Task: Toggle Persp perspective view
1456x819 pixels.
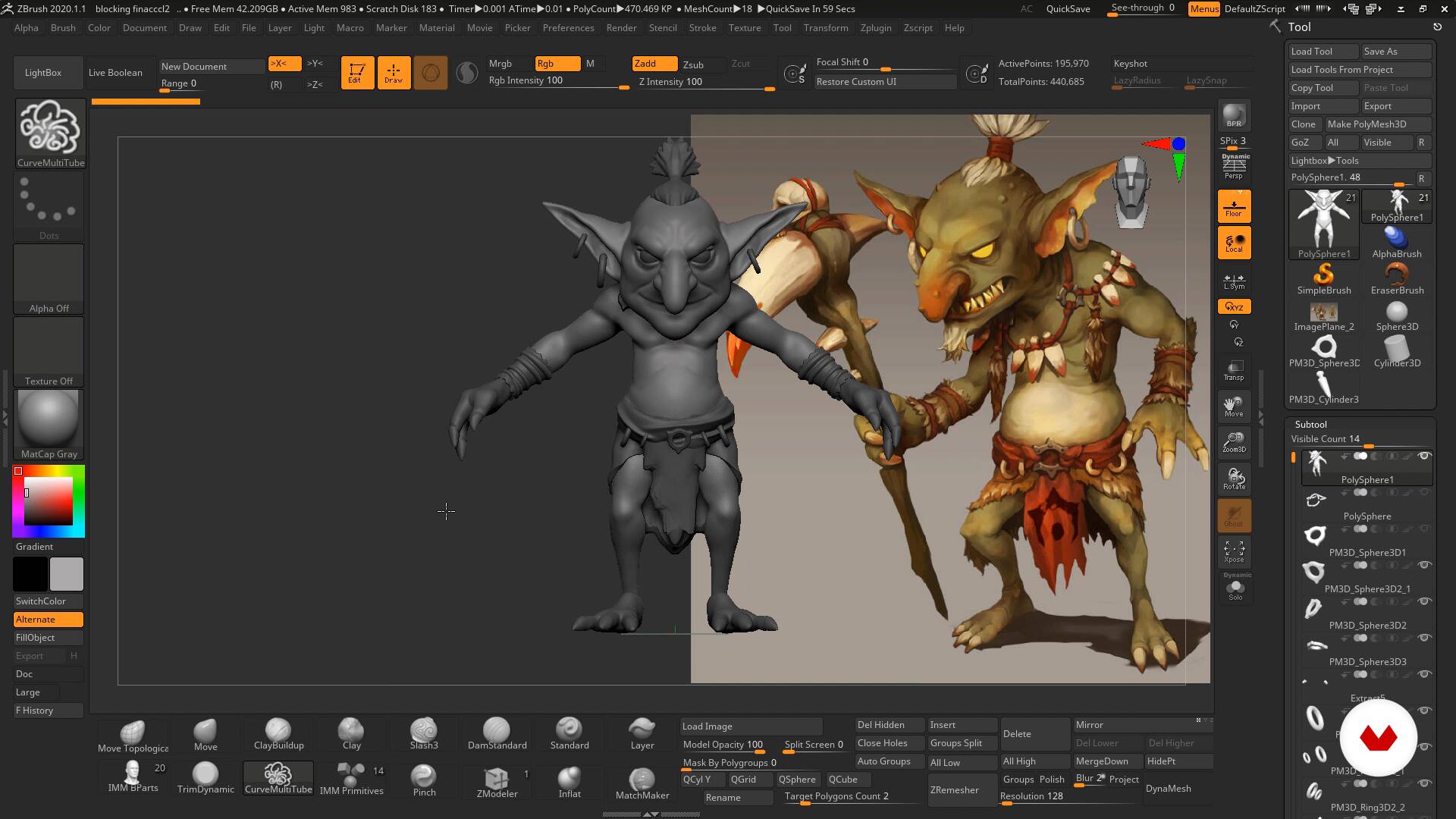Action: 1234,166
